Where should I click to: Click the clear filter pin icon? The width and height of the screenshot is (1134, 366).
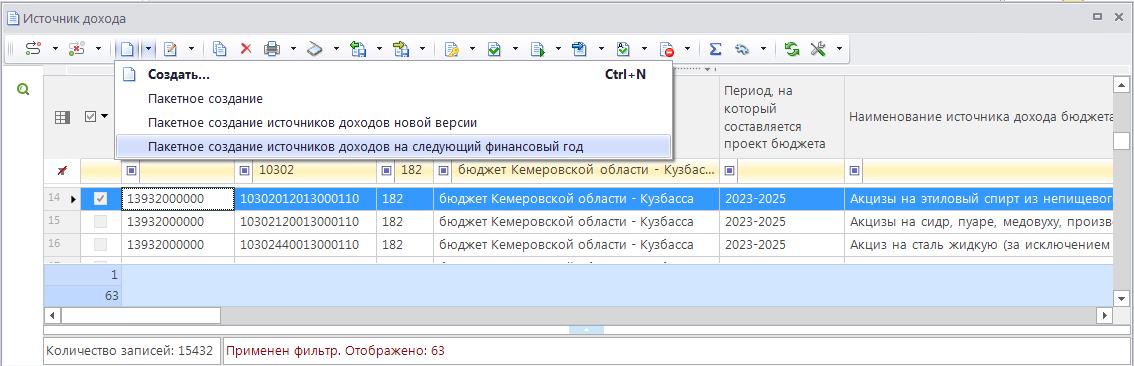coord(63,171)
